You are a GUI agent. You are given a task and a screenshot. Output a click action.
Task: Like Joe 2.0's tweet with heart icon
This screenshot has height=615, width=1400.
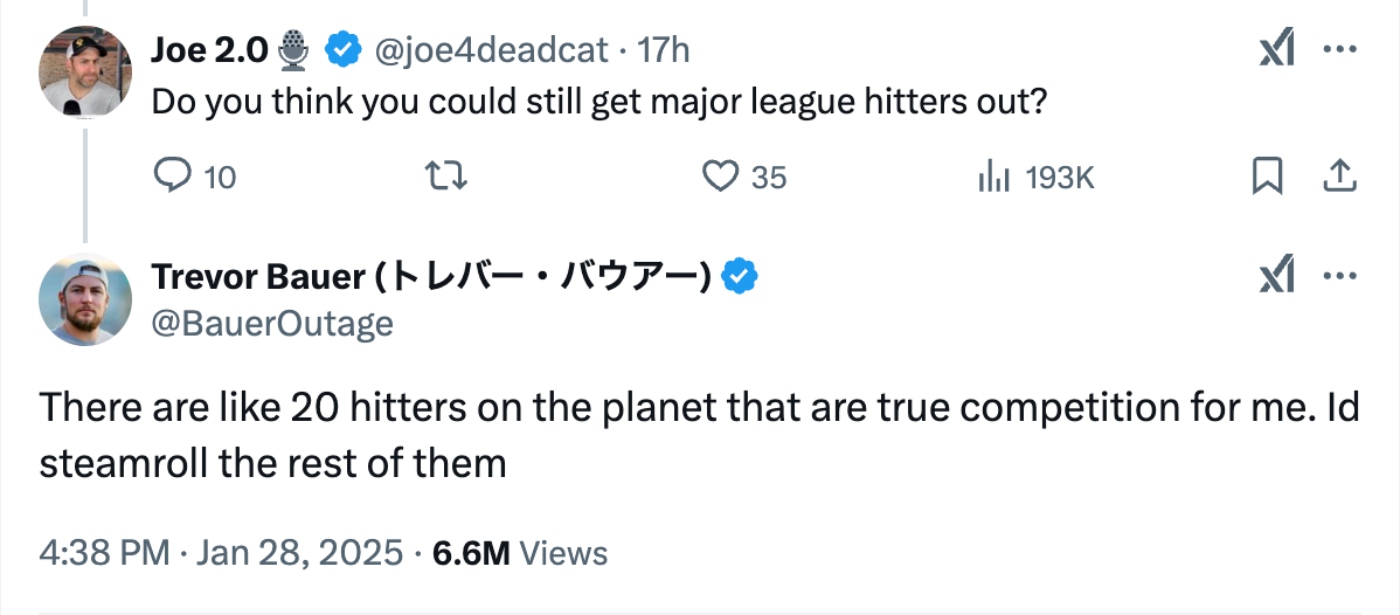pyautogui.click(x=719, y=177)
